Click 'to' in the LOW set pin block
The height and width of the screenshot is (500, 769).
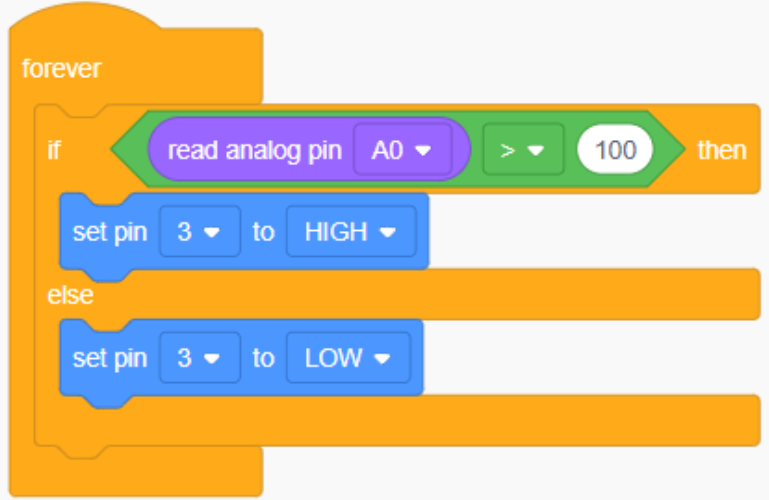(x=263, y=358)
